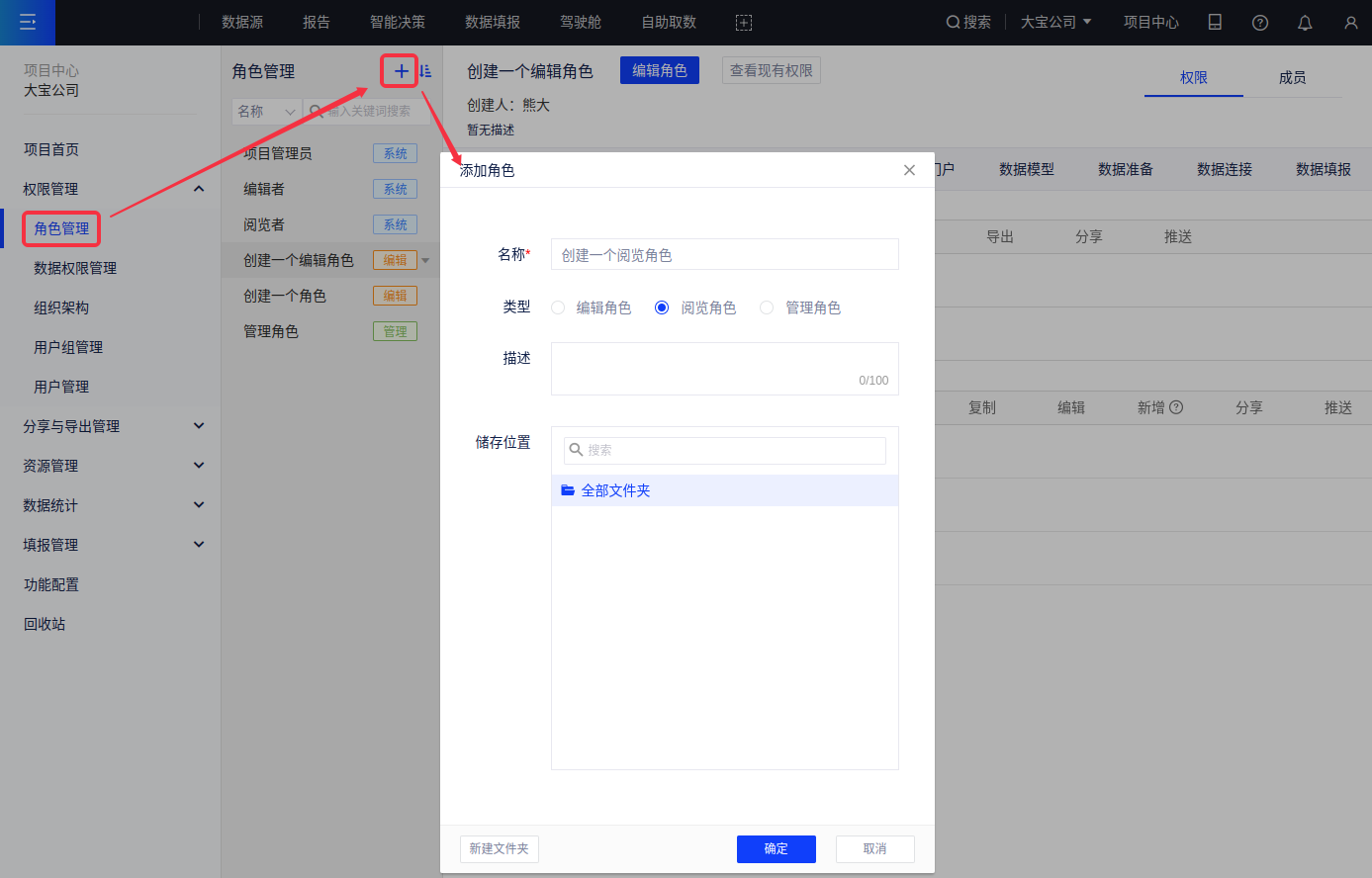Image resolution: width=1372 pixels, height=878 pixels.
Task: Click the hamburger menu icon in the top-left
Action: [x=28, y=22]
